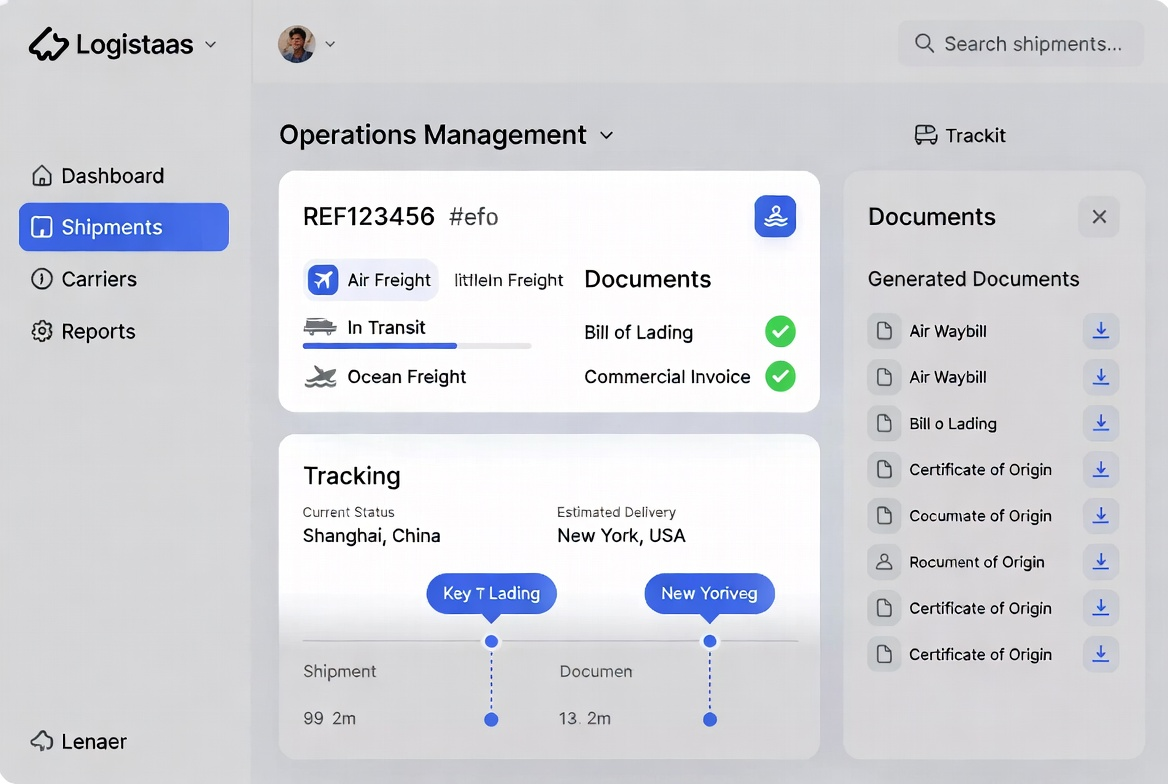Screen dimensions: 1168x784
Task: Click the New York, USA delivery text
Action: click(621, 536)
